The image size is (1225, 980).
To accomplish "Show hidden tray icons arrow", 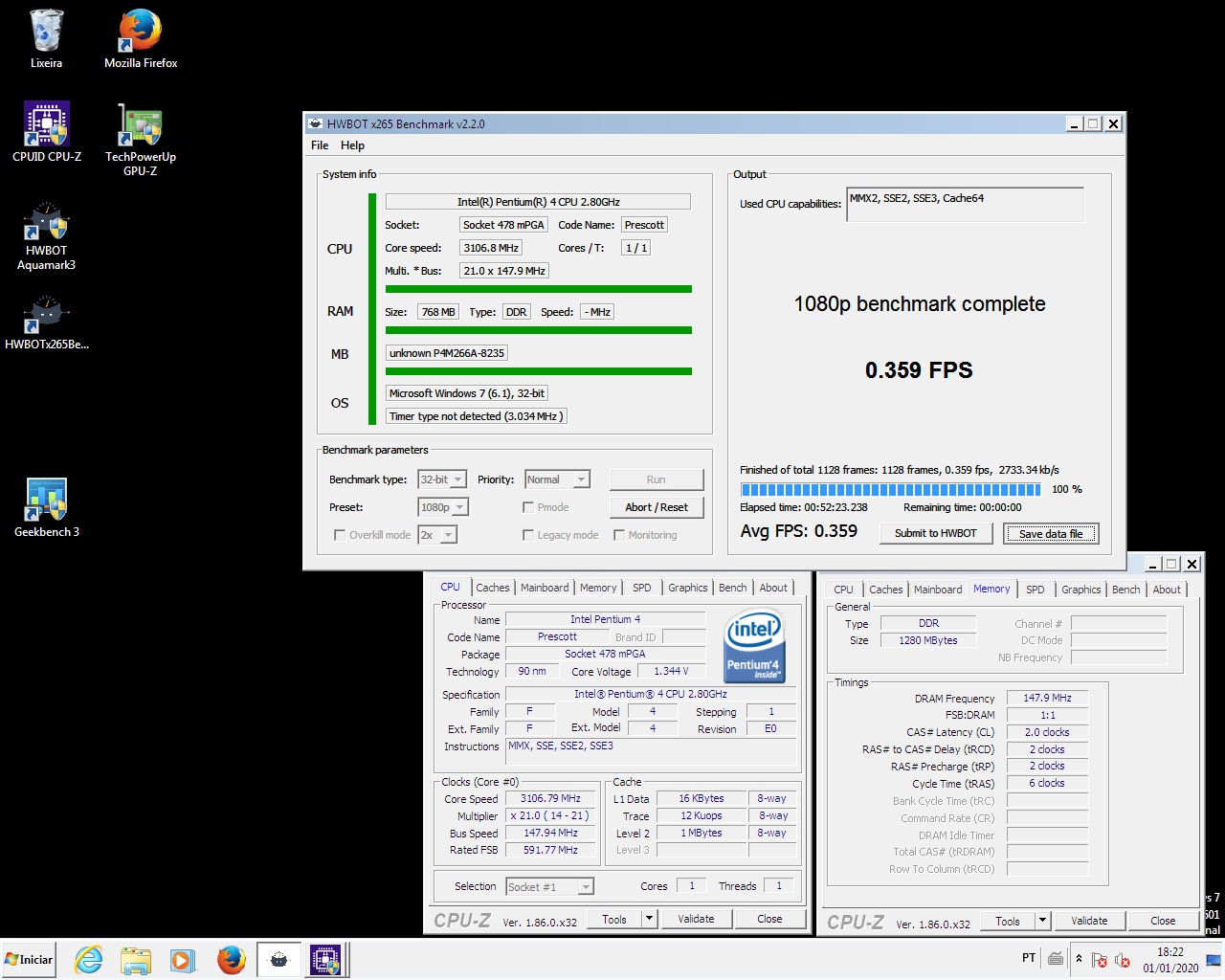I will tap(1080, 958).
